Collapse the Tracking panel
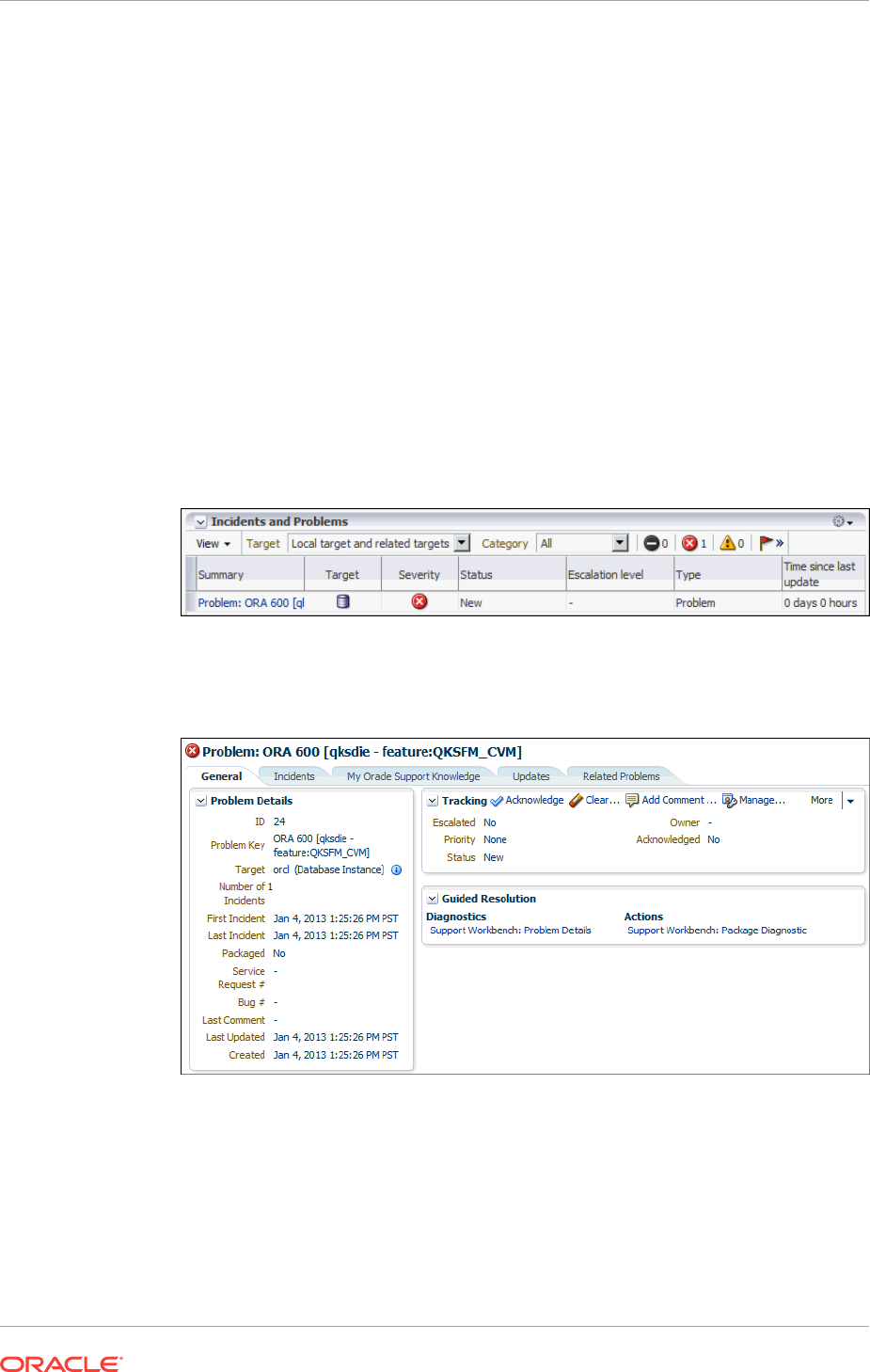This screenshot has width=870, height=1372. [433, 801]
